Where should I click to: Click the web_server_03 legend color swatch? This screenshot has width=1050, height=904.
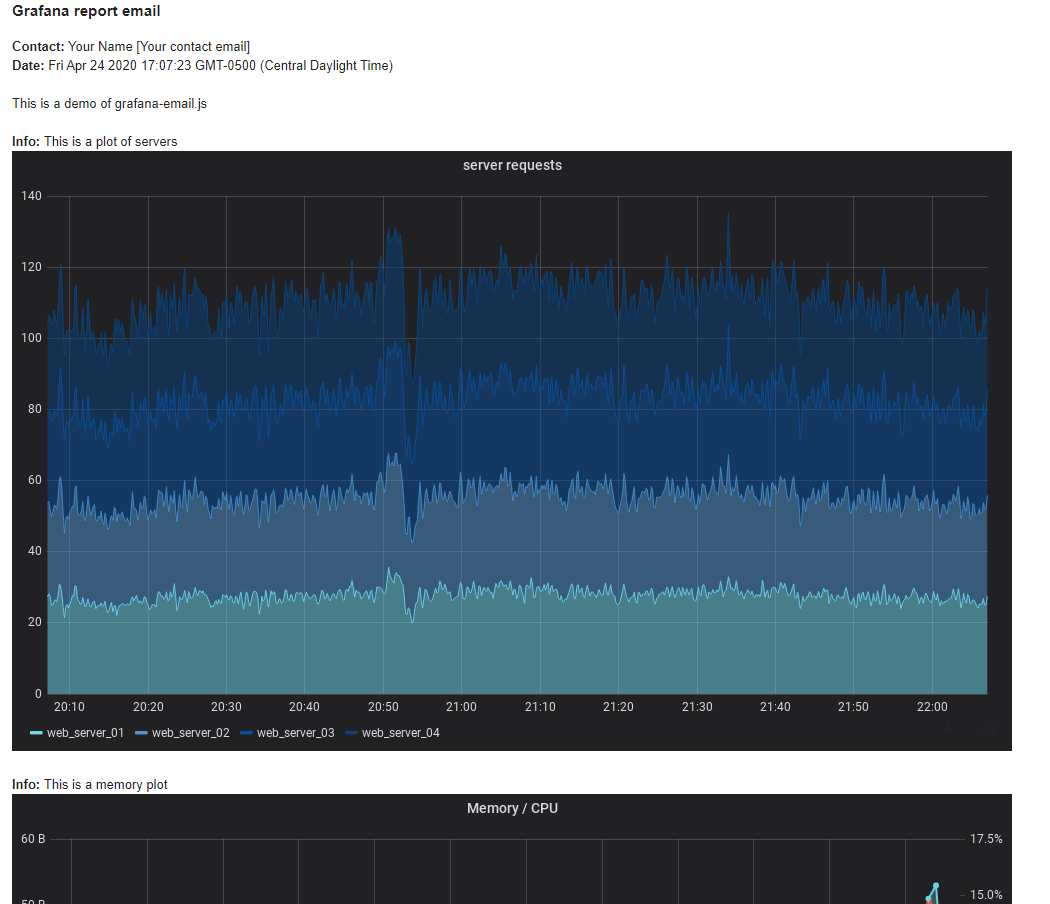click(x=246, y=733)
